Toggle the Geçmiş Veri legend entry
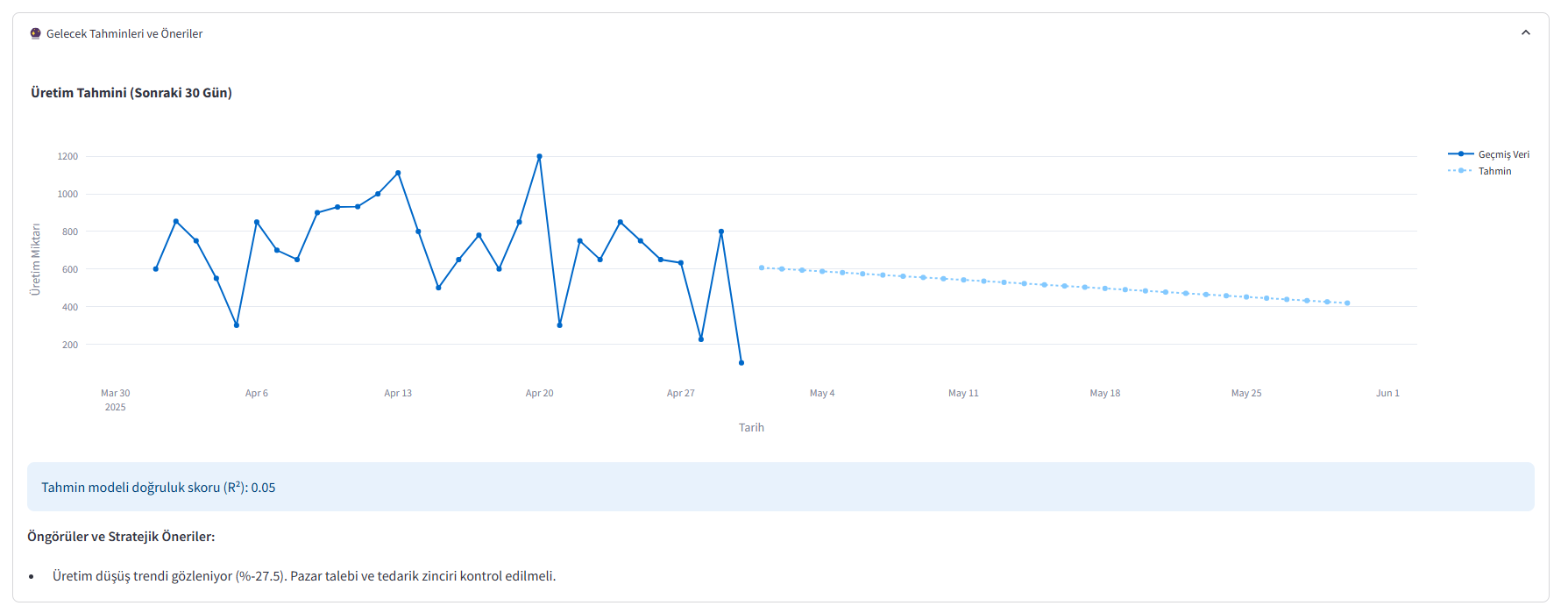The width and height of the screenshot is (1568, 613). coord(1489,154)
